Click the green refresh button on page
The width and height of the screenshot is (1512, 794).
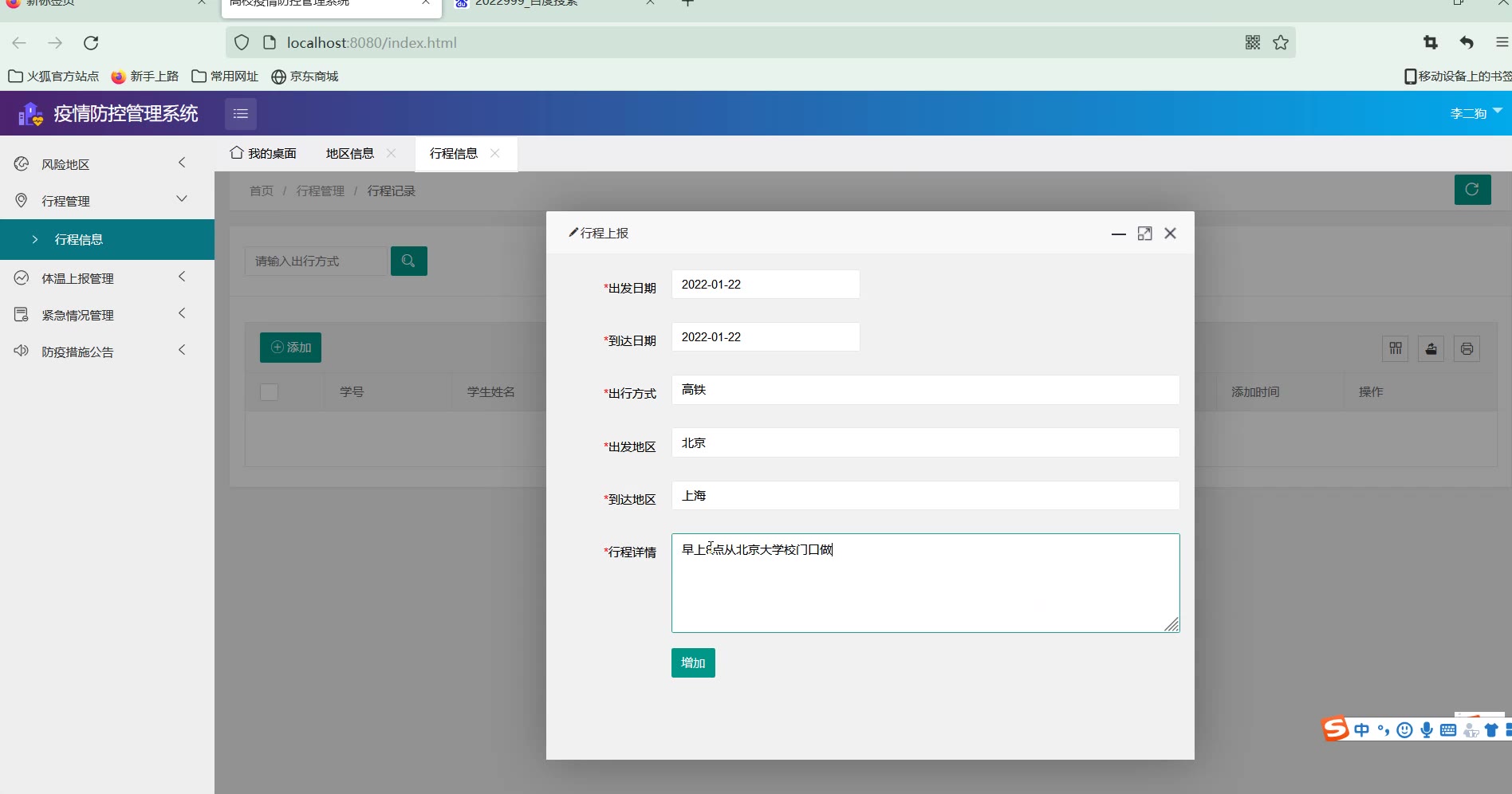click(1472, 190)
